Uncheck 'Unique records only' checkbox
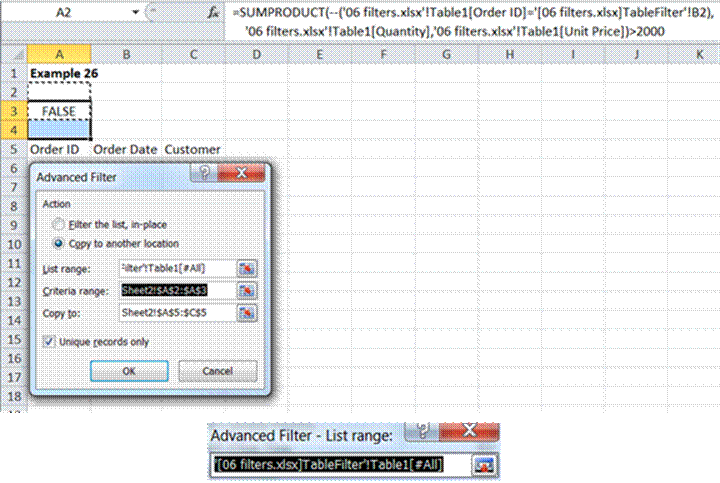 48,341
